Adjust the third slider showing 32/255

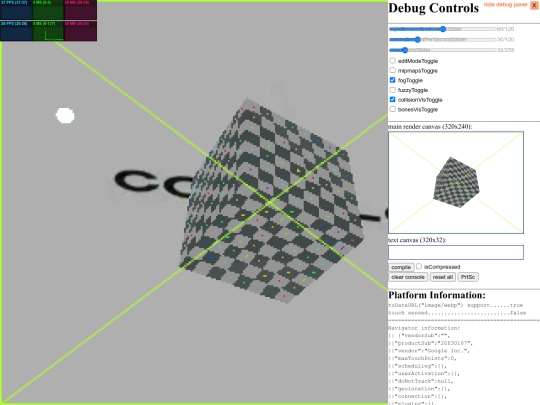click(x=443, y=50)
